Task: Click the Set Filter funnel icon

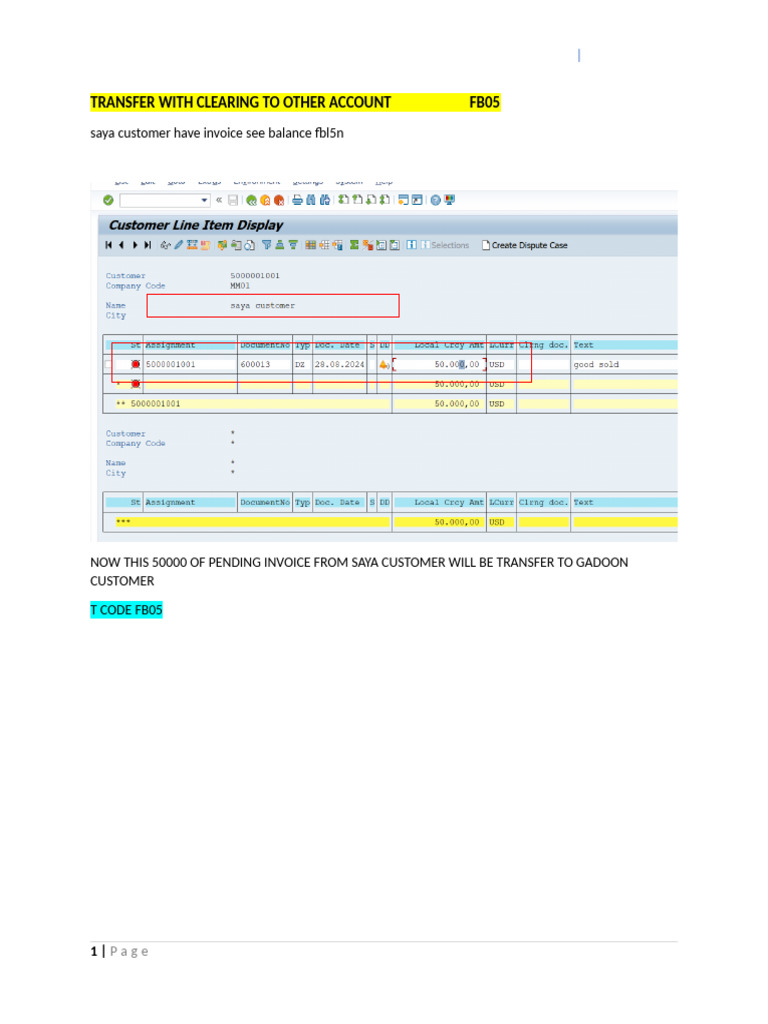Action: tap(266, 245)
